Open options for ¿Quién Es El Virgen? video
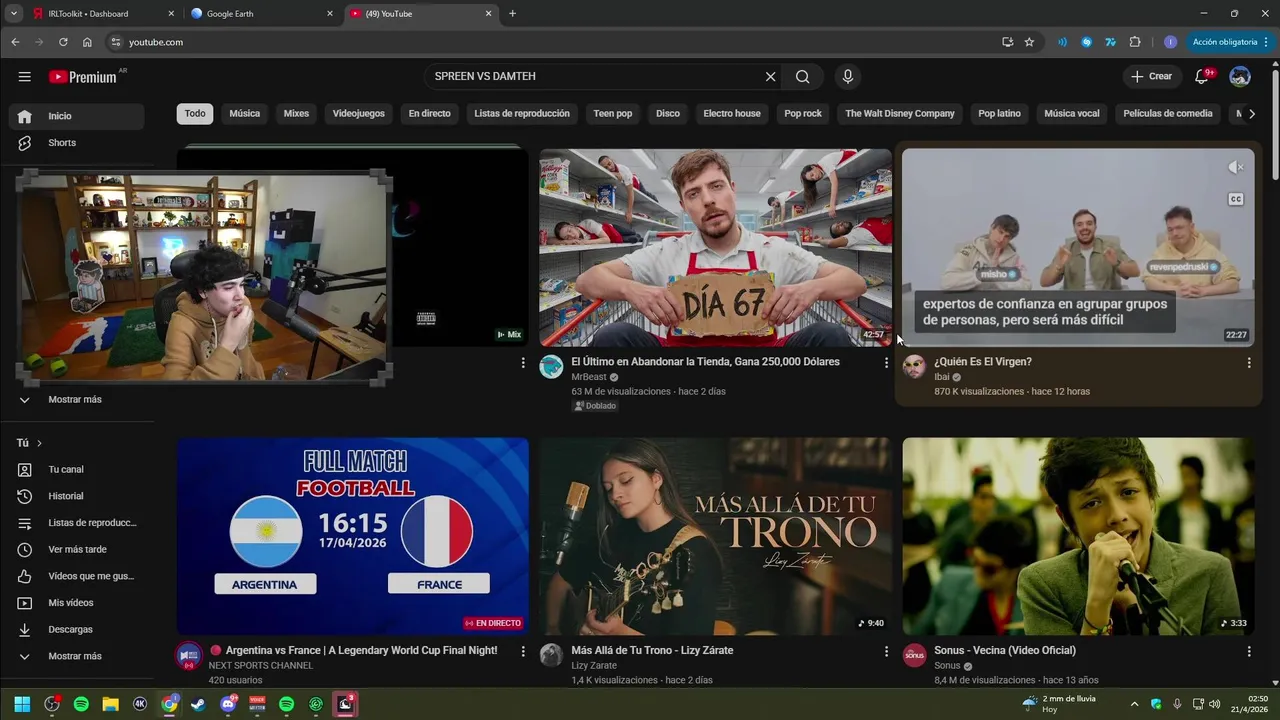This screenshot has height=720, width=1280. coord(1249,363)
